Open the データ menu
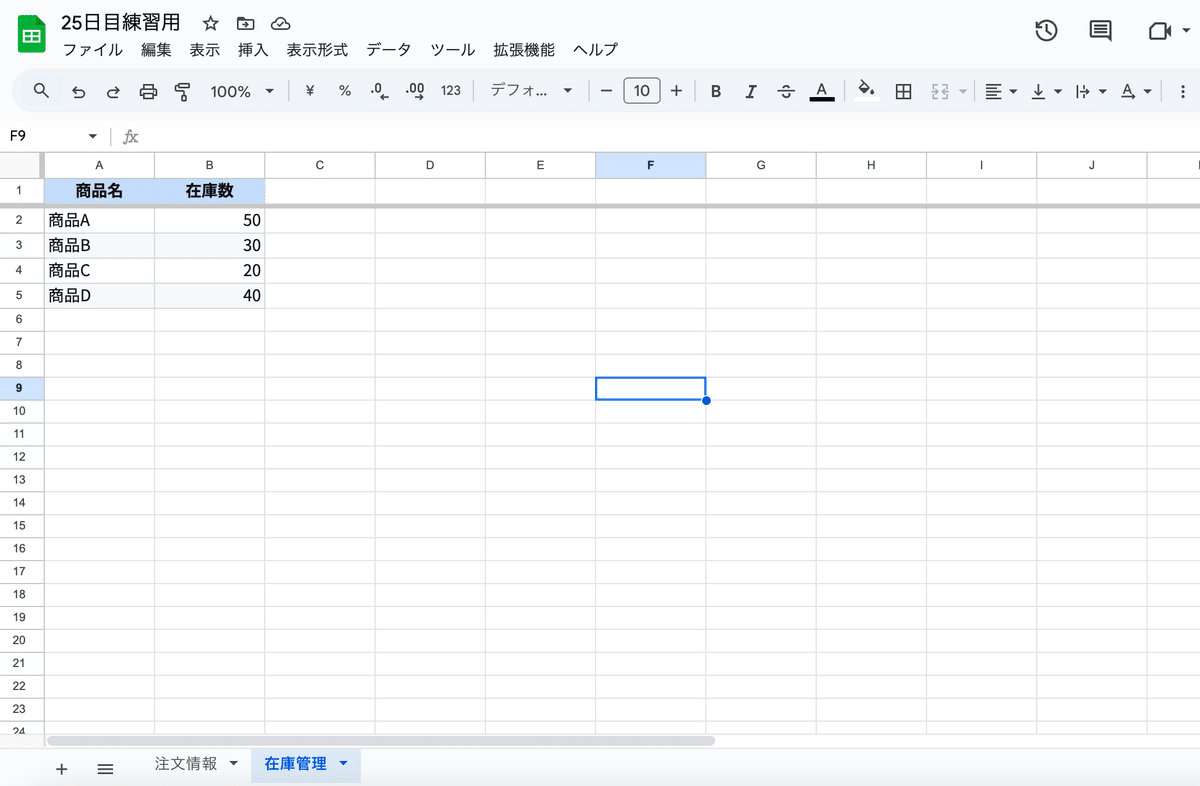Image resolution: width=1200 pixels, height=786 pixels. (388, 48)
